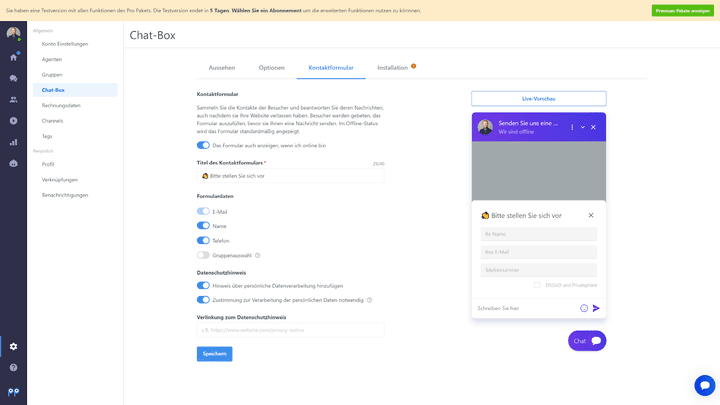Close the chat preview header X
720x405 pixels.
[x=593, y=127]
